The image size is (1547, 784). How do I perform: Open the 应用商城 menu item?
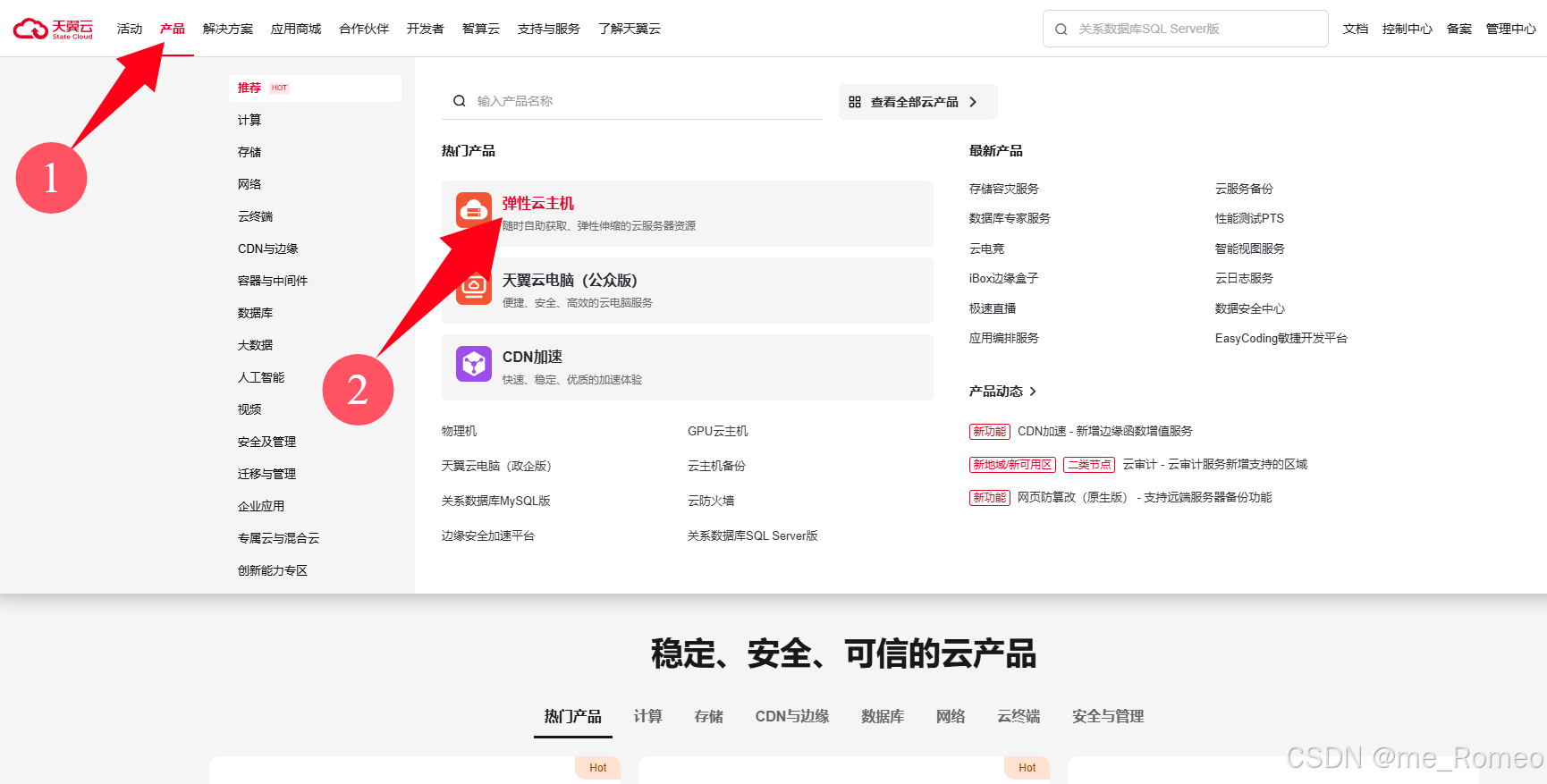pos(296,29)
